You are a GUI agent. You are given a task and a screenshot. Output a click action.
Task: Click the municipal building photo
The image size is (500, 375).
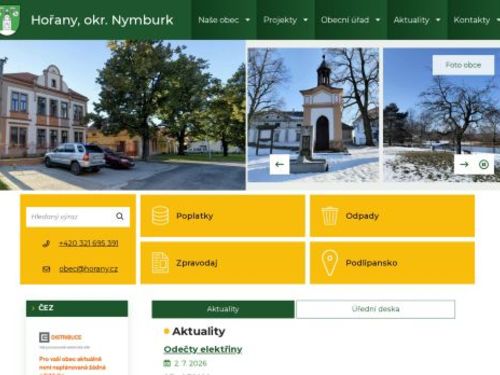click(x=123, y=115)
